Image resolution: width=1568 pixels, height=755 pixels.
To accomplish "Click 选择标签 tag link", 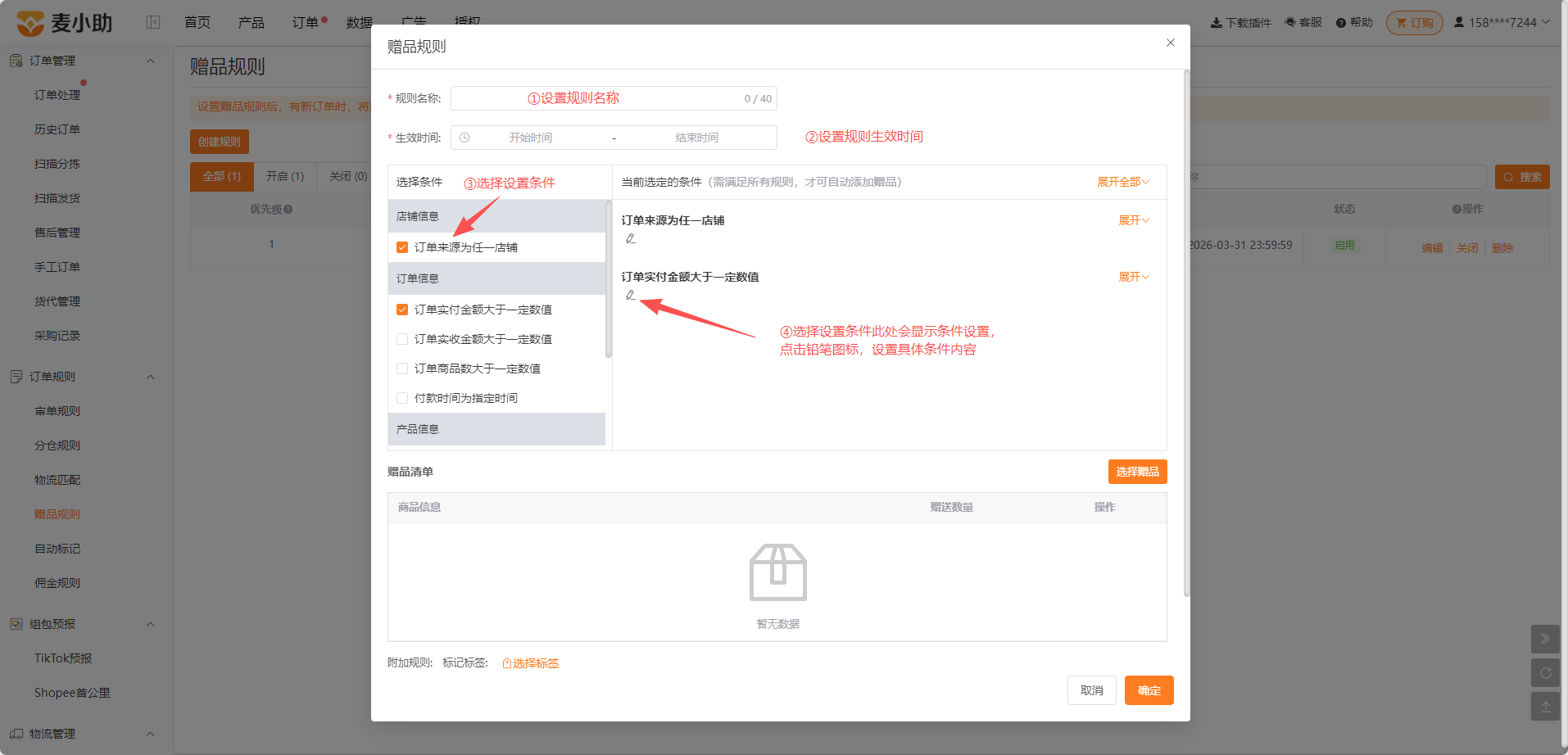I will pos(530,663).
